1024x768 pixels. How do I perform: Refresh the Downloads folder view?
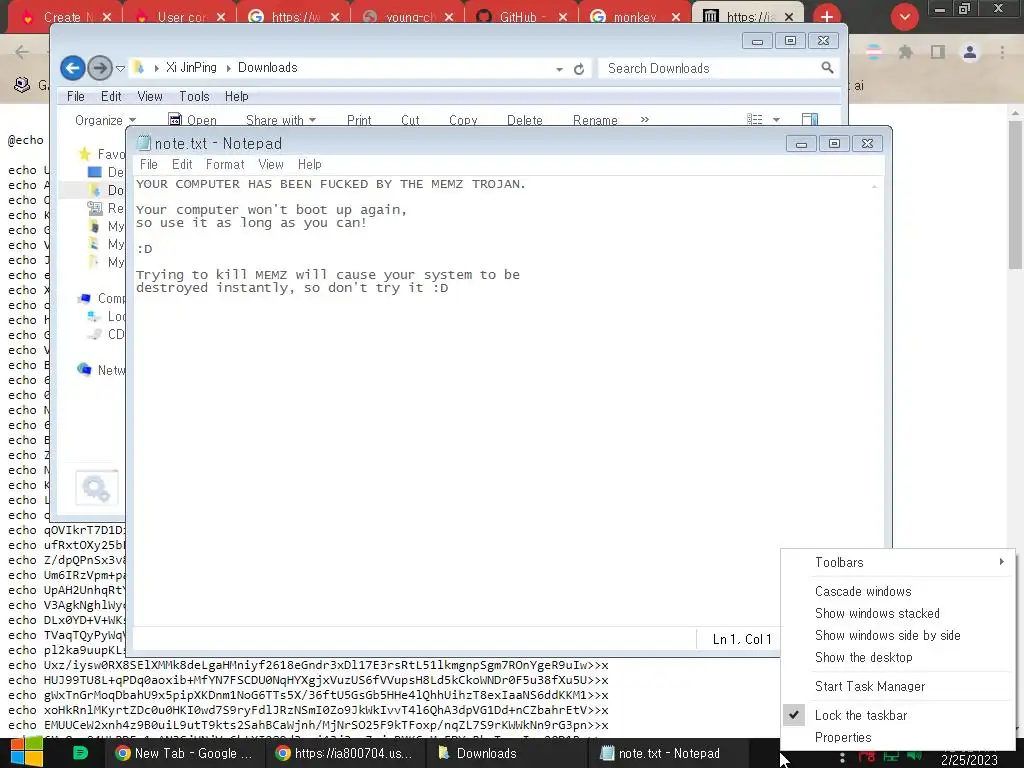pos(579,69)
